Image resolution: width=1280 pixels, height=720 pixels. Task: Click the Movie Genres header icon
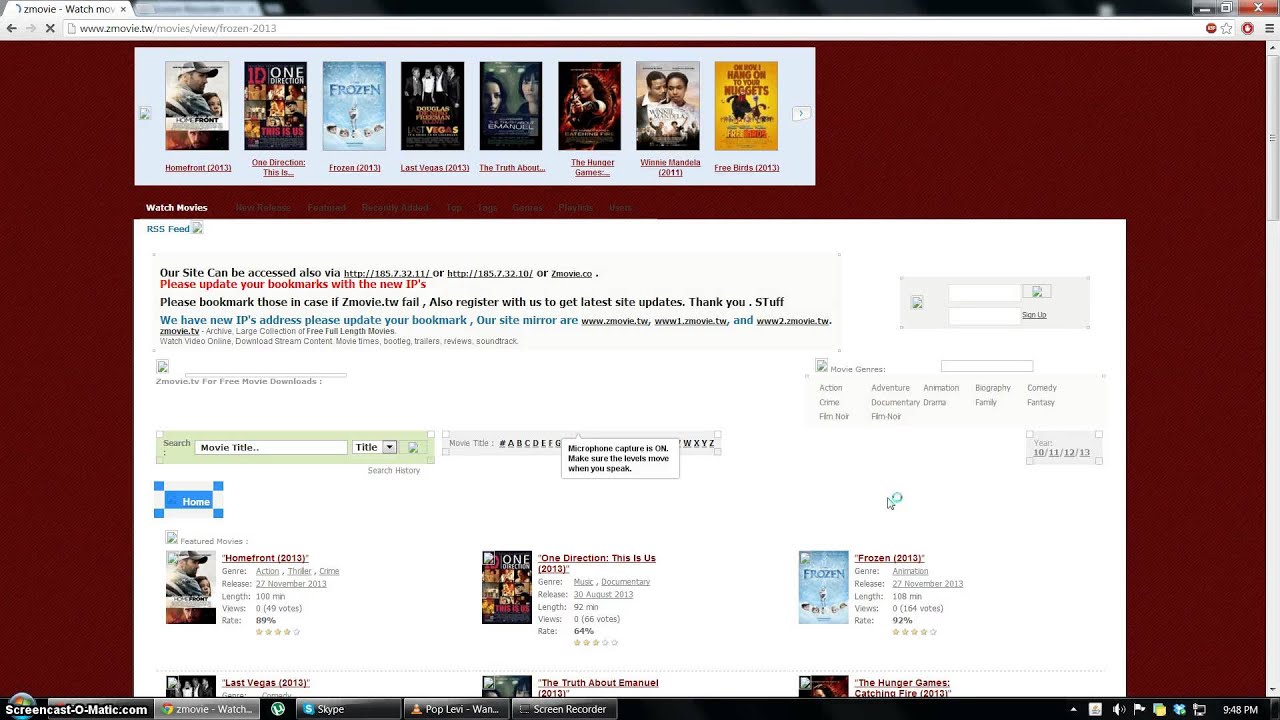821,366
